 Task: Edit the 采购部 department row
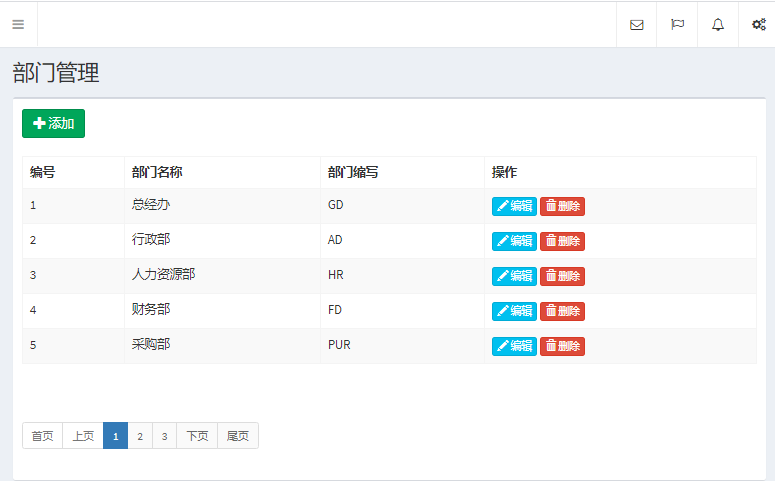coord(514,346)
